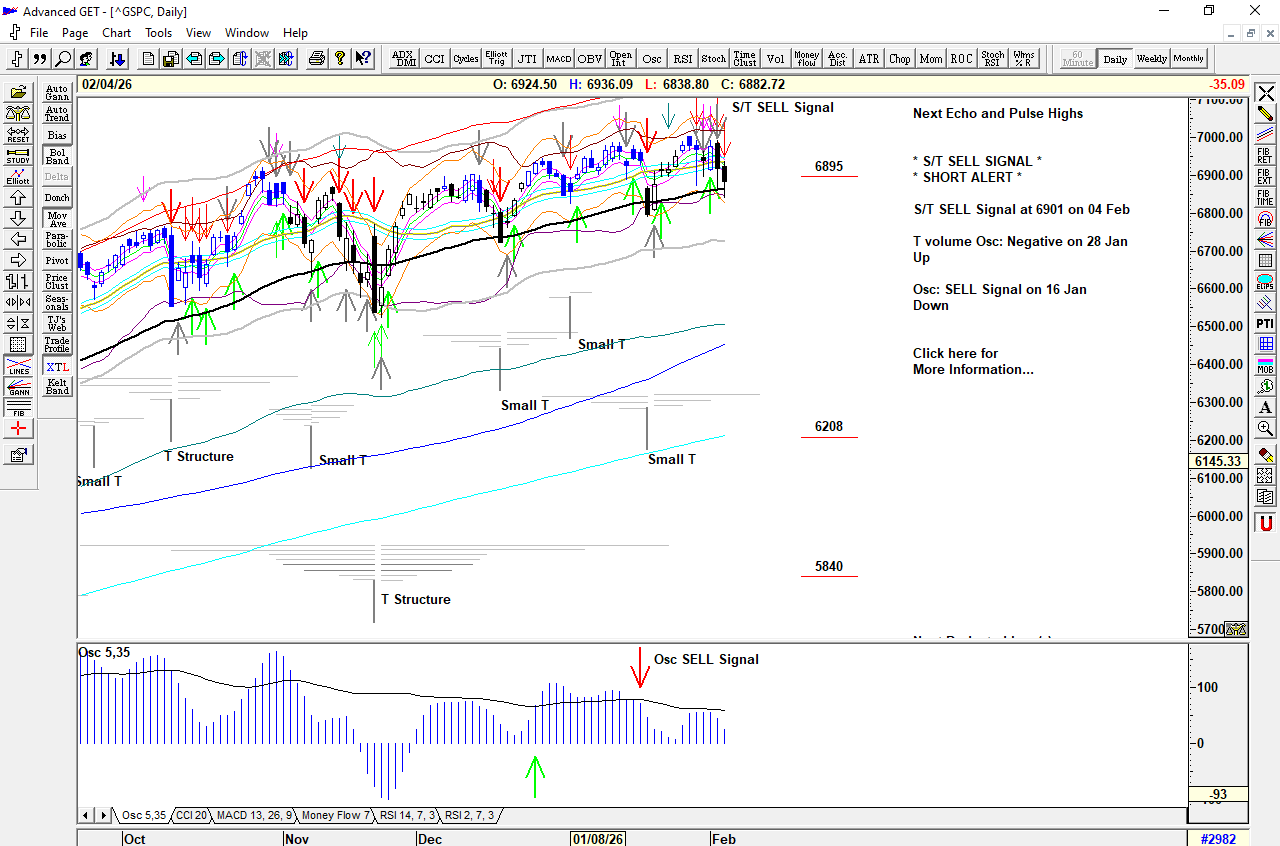This screenshot has width=1280, height=846.
Task: Open the Chart menu
Action: click(x=116, y=33)
